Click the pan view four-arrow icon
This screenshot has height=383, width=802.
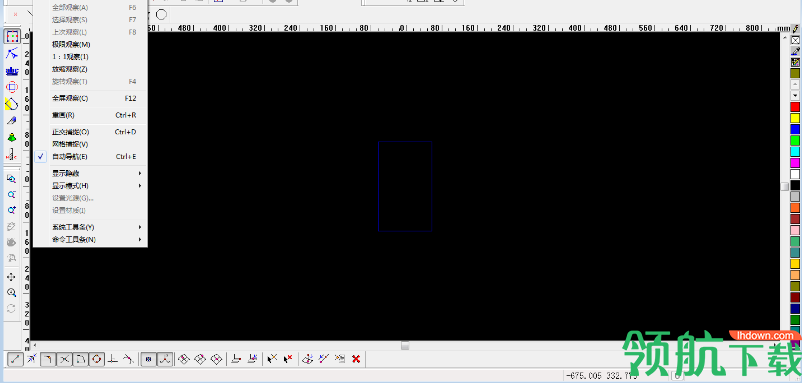[x=11, y=277]
